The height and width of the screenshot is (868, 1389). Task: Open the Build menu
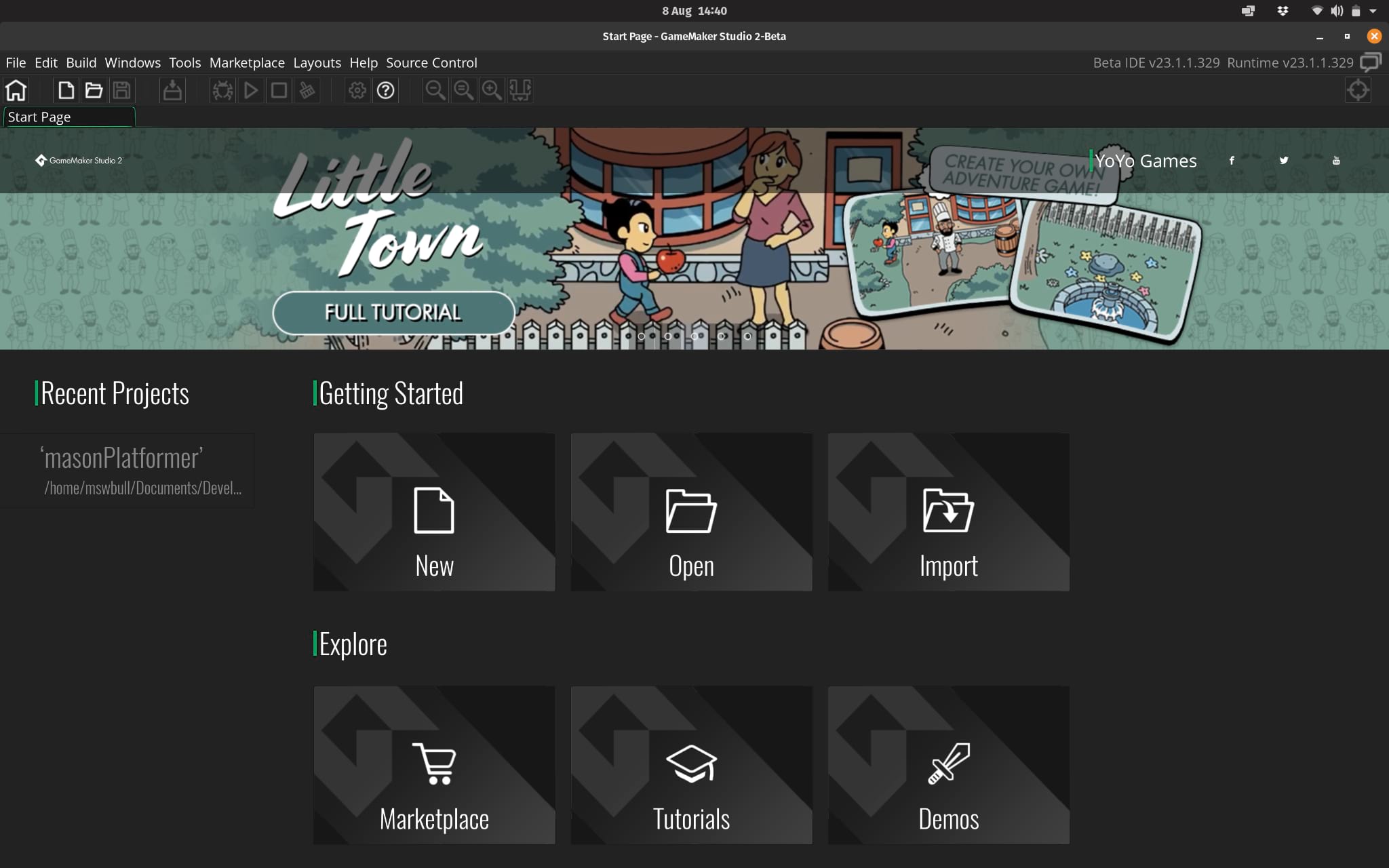coord(81,62)
